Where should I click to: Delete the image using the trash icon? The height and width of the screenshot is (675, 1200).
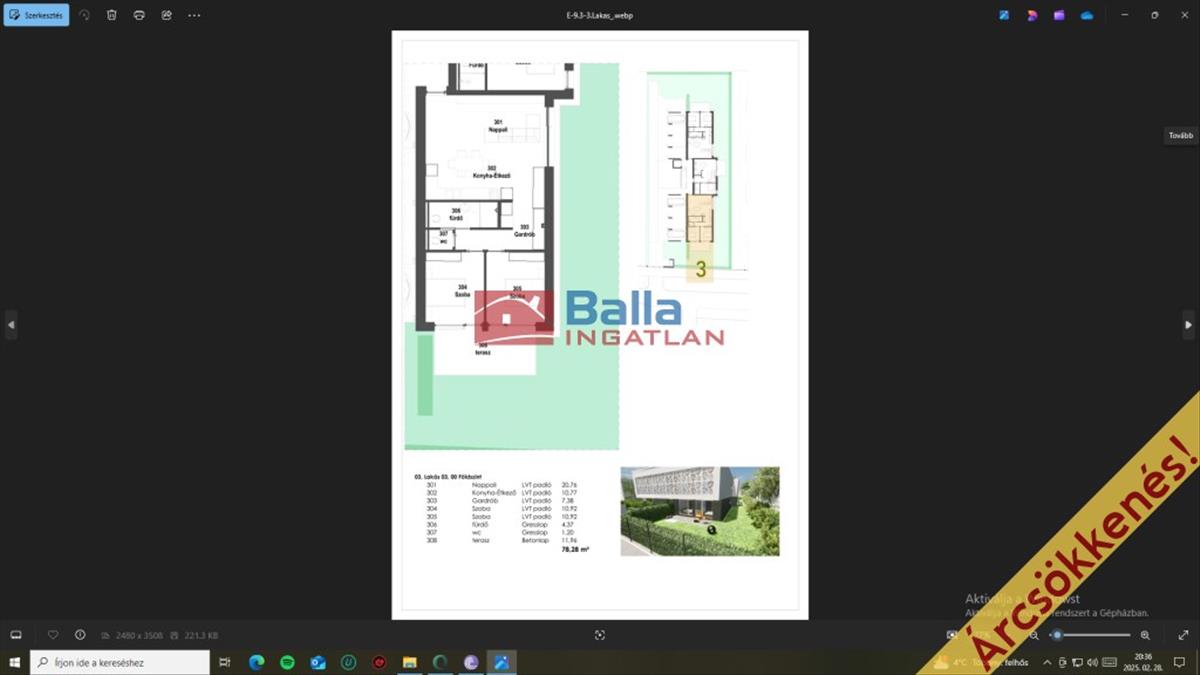pos(112,15)
